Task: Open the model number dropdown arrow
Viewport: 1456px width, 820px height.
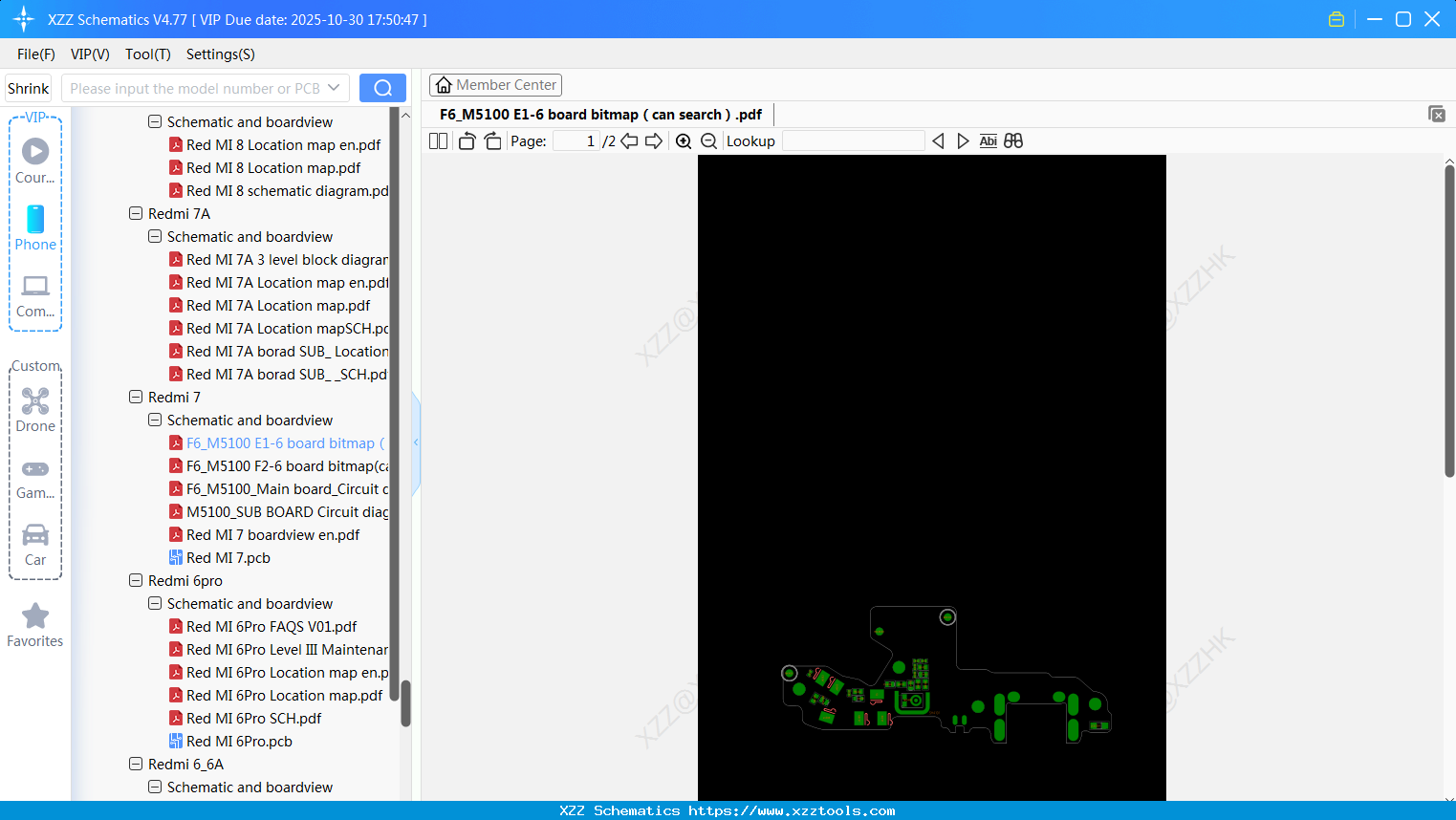Action: (334, 88)
